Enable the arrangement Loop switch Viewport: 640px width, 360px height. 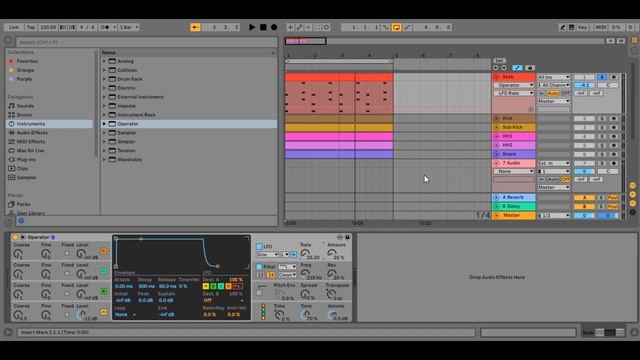[396, 27]
